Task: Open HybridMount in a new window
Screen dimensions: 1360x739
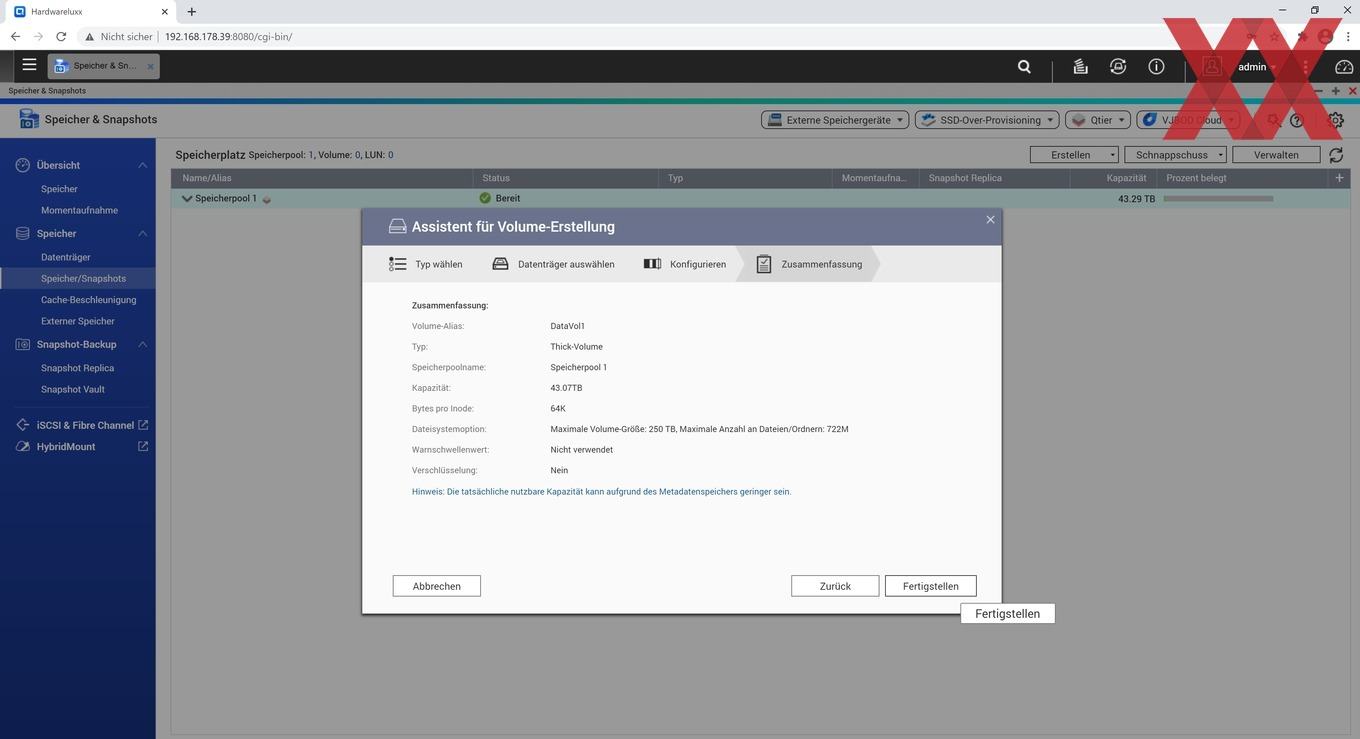Action: tap(143, 446)
